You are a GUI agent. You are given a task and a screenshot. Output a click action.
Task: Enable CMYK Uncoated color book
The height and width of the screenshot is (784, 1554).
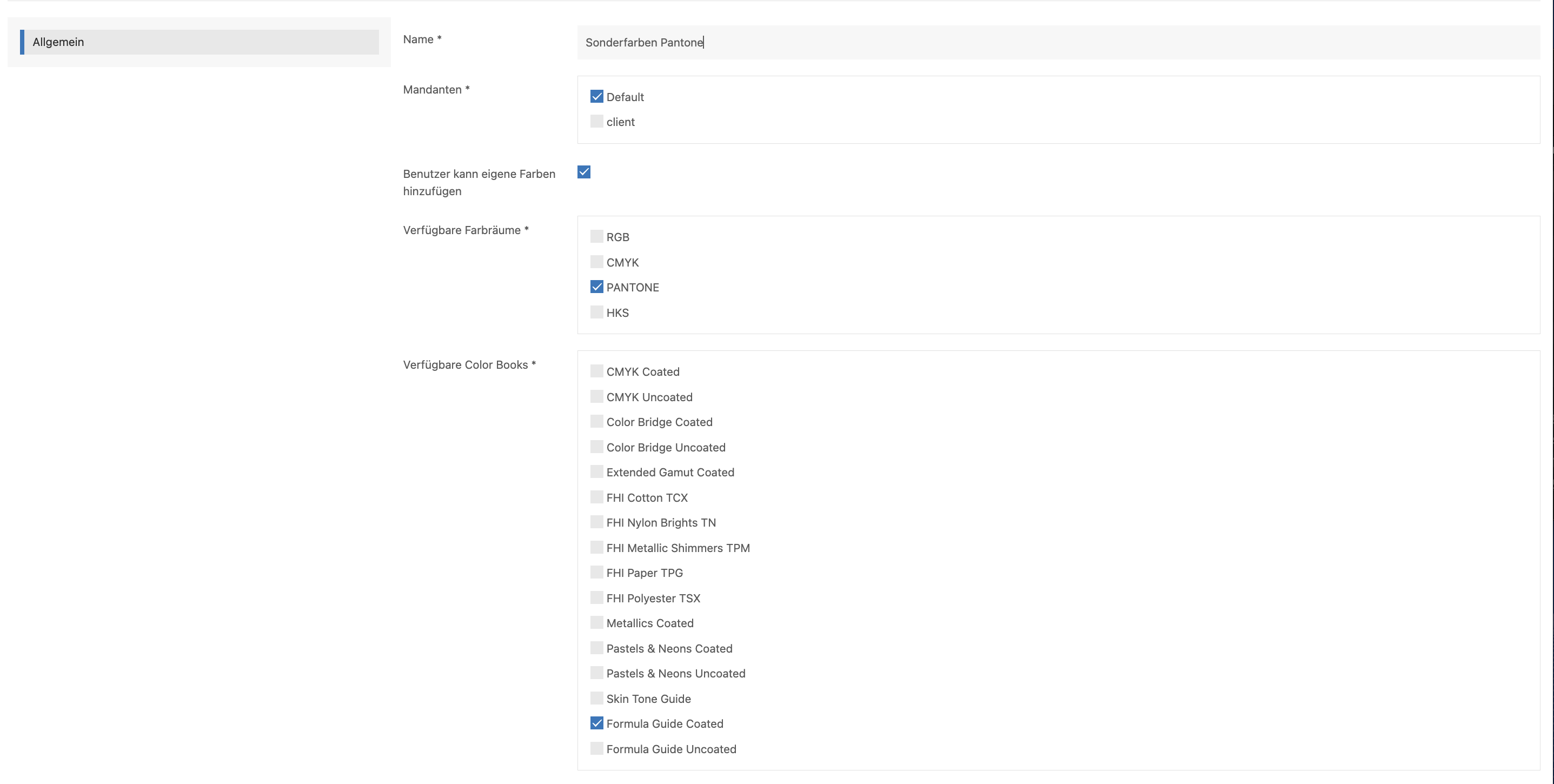(596, 396)
